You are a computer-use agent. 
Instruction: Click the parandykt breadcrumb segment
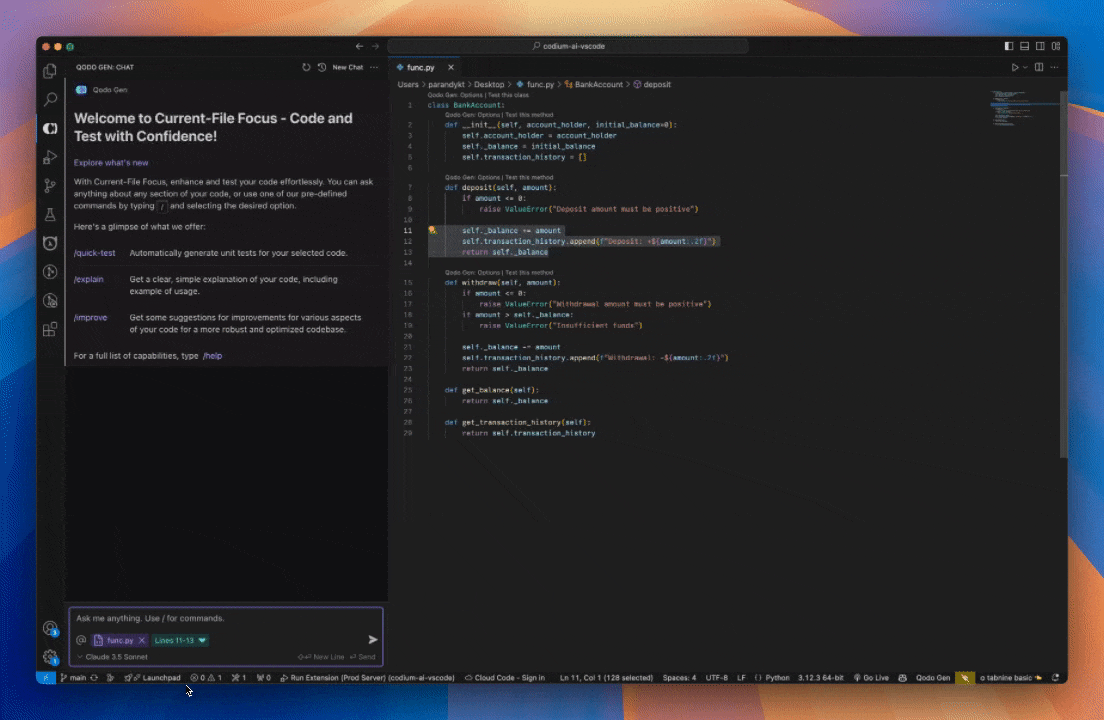click(x=446, y=84)
